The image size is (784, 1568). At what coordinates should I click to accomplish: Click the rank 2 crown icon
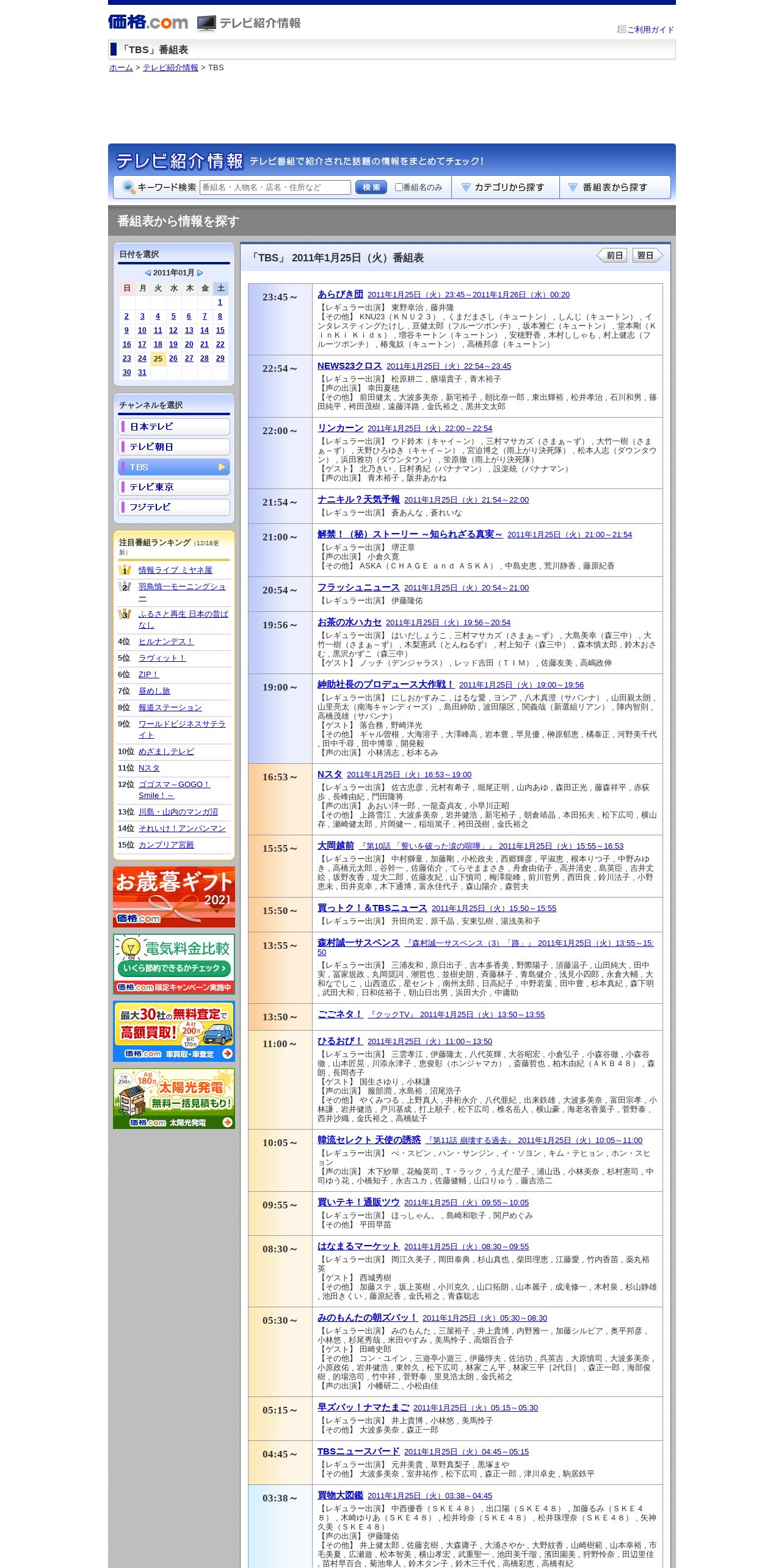[x=125, y=586]
